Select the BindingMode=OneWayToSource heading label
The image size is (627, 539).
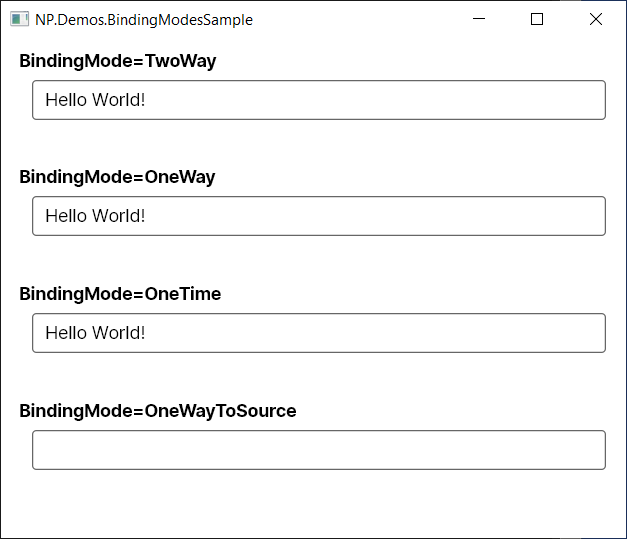[158, 411]
